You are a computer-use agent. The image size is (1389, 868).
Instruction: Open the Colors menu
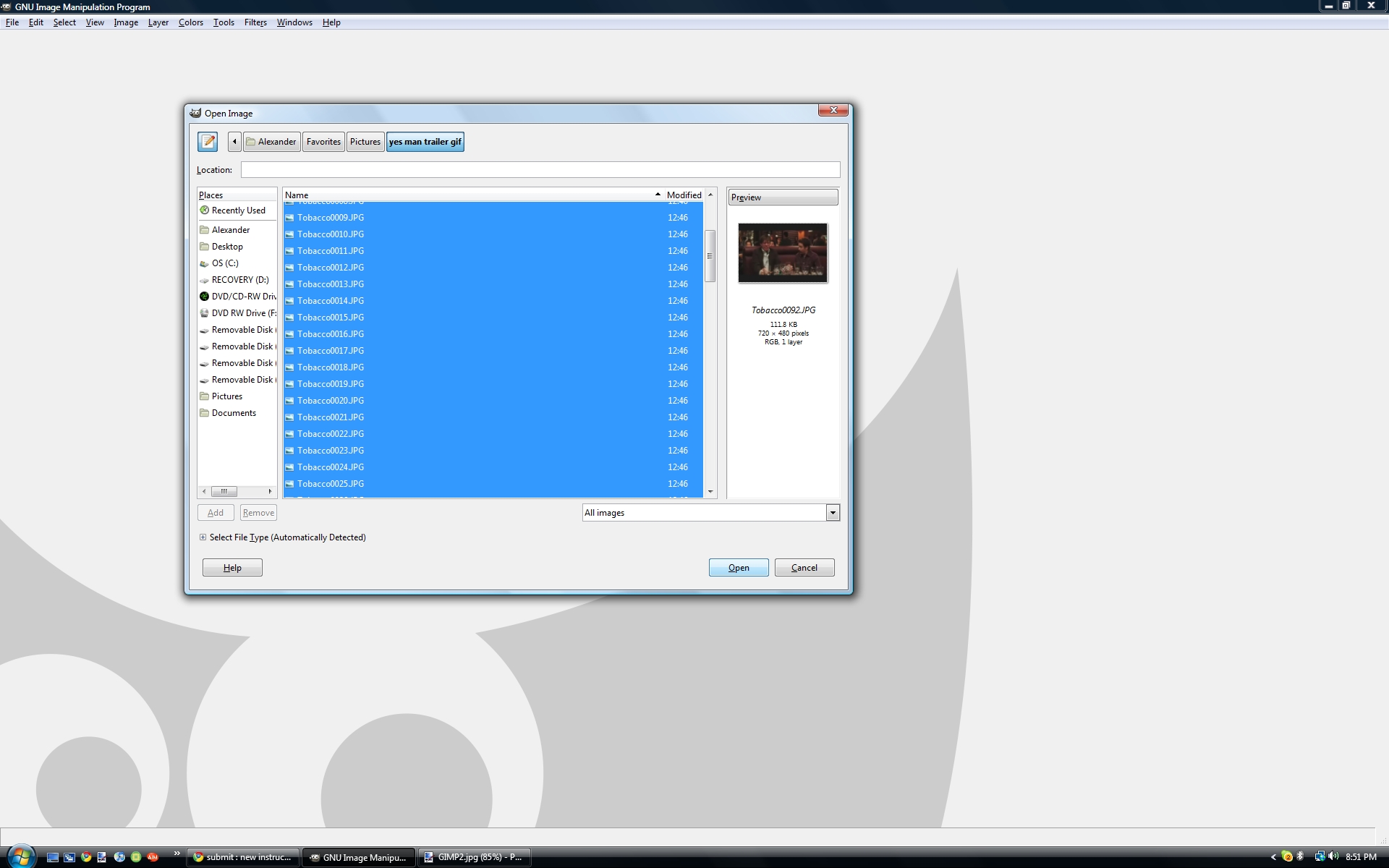(191, 22)
